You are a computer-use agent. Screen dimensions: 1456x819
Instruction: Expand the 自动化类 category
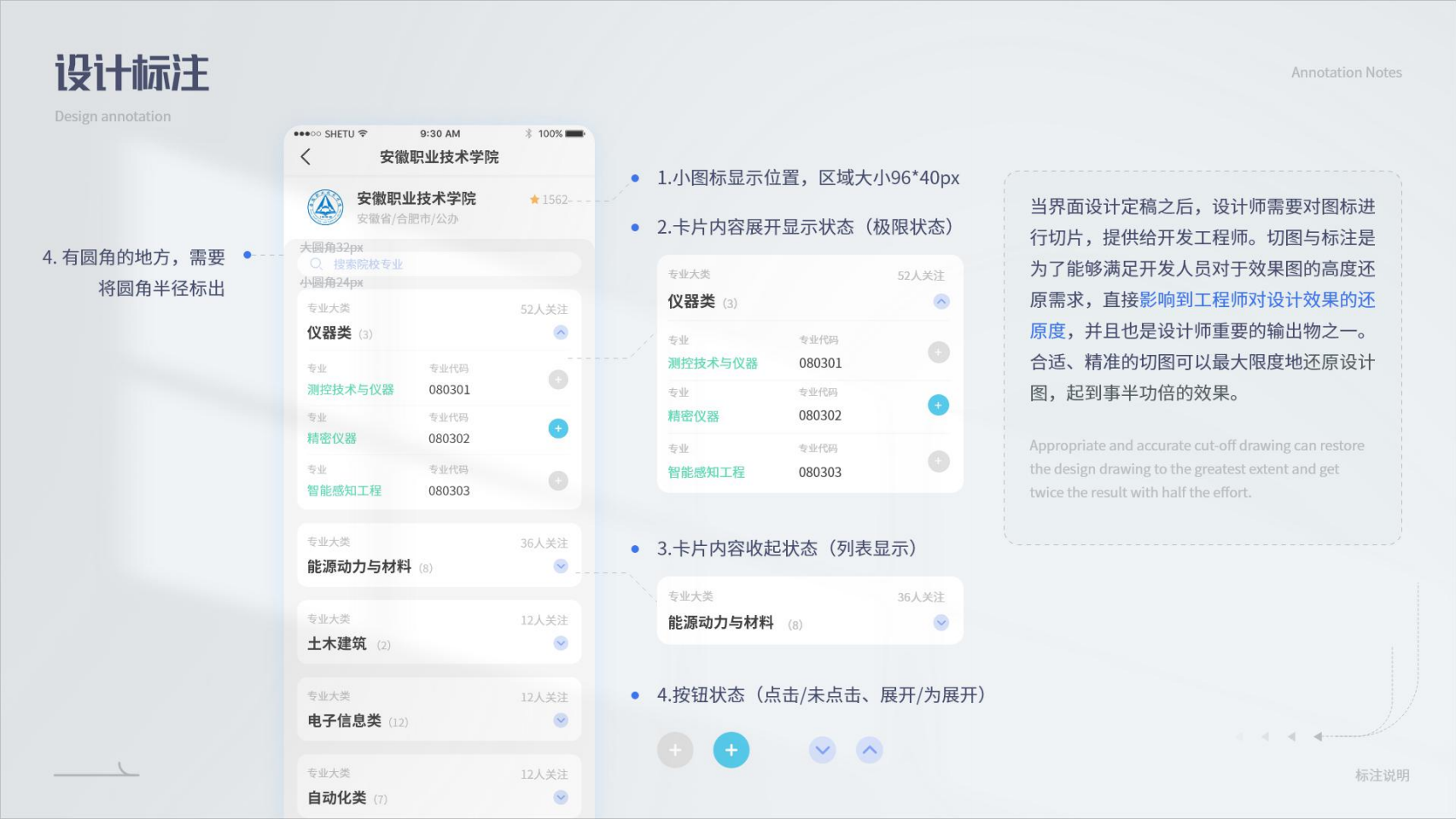(x=561, y=799)
